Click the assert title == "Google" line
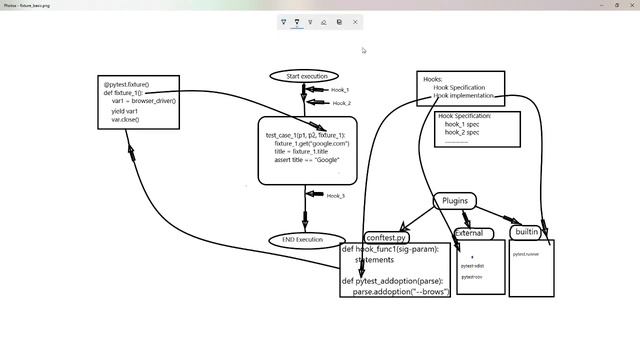Viewport: 640px width, 360px height. tap(307, 160)
